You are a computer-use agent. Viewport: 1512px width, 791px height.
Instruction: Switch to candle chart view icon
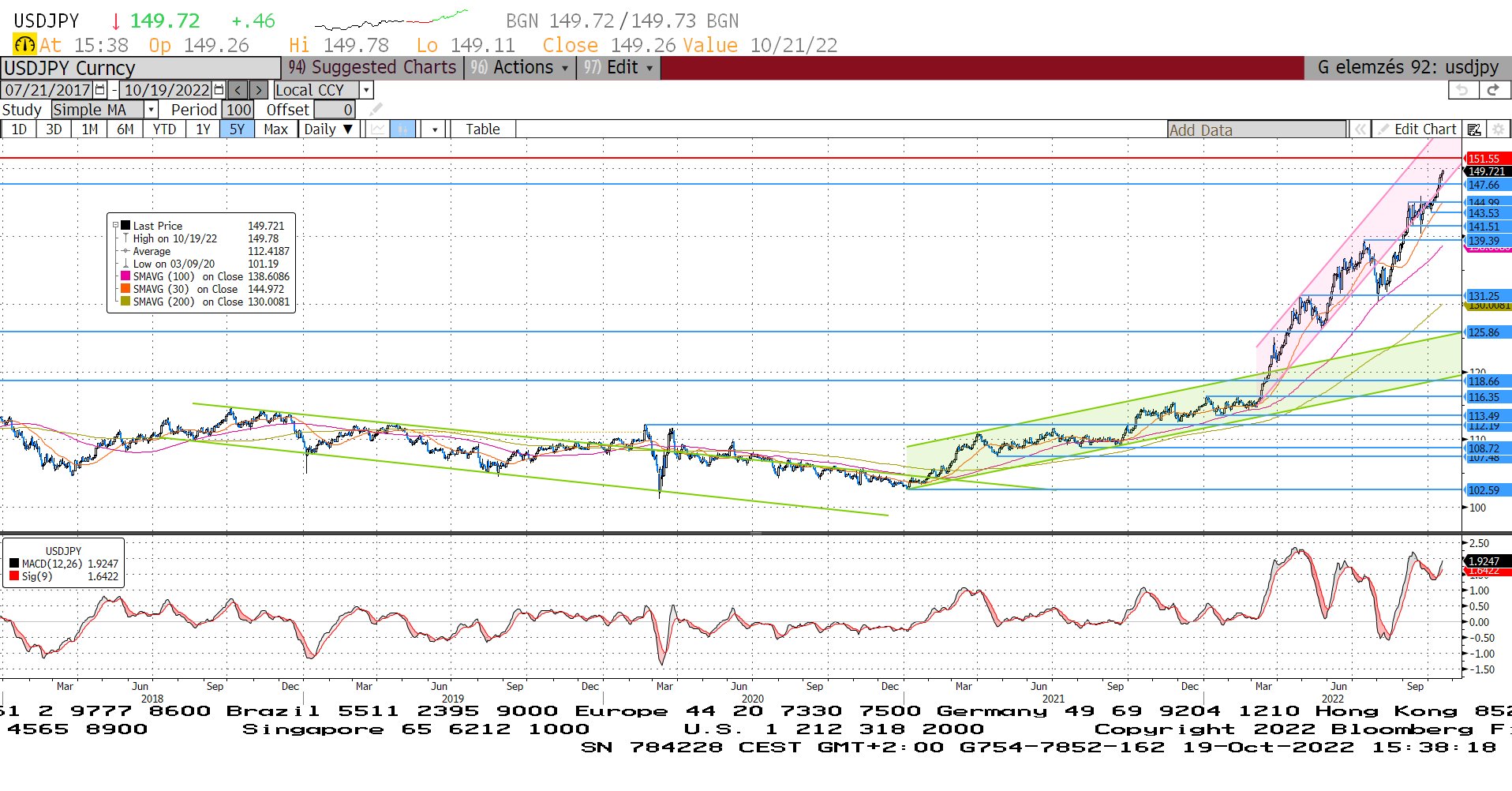(402, 129)
